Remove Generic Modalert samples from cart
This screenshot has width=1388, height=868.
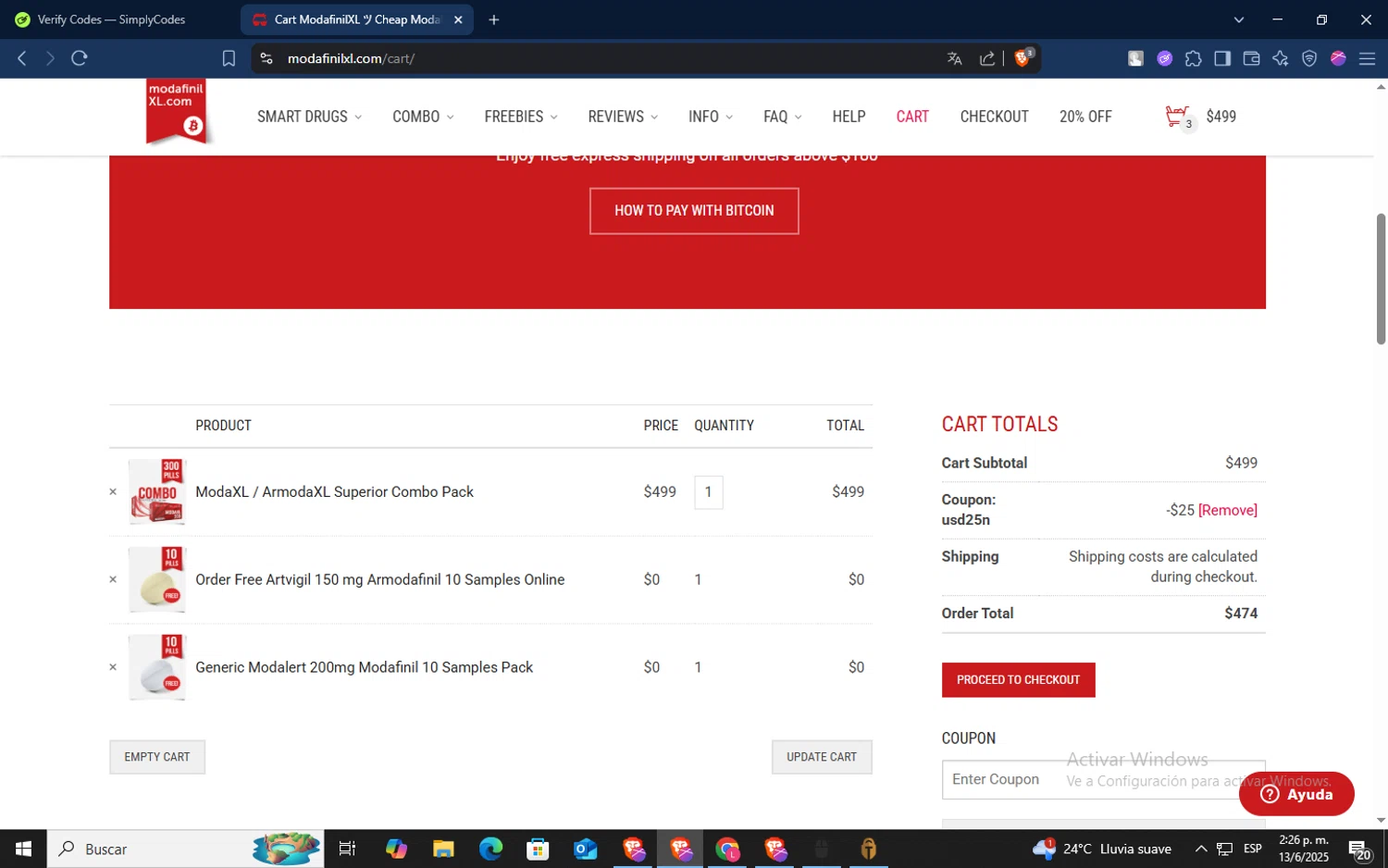coord(113,667)
